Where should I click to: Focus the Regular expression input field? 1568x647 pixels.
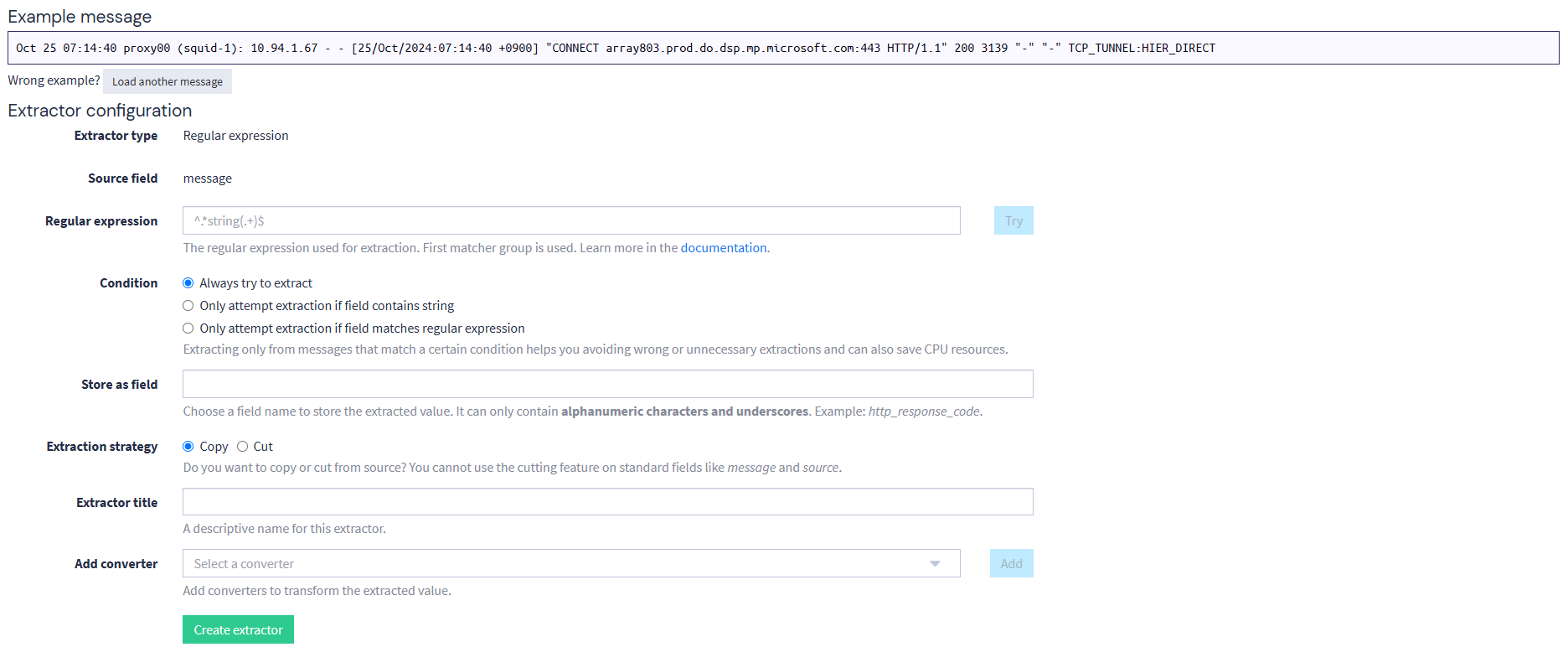571,221
